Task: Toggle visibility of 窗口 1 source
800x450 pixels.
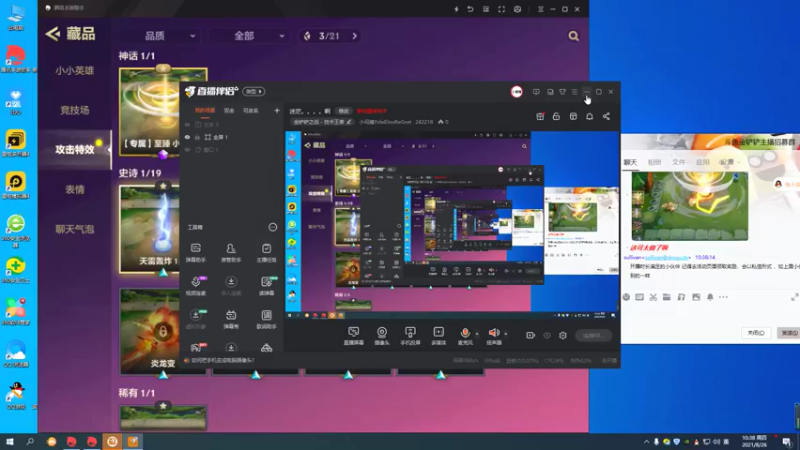Action: [187, 150]
